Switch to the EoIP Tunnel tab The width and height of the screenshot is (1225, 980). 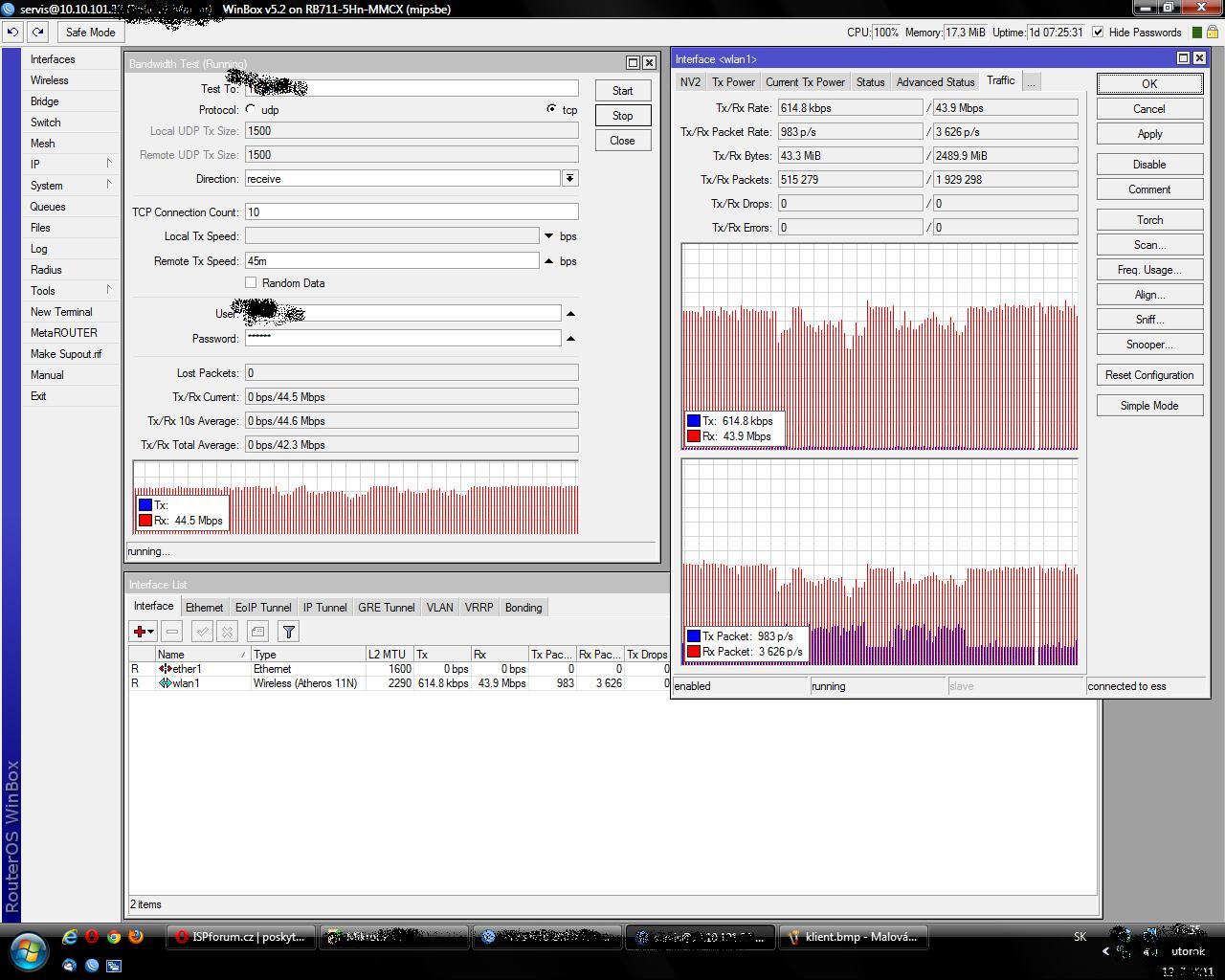263,608
